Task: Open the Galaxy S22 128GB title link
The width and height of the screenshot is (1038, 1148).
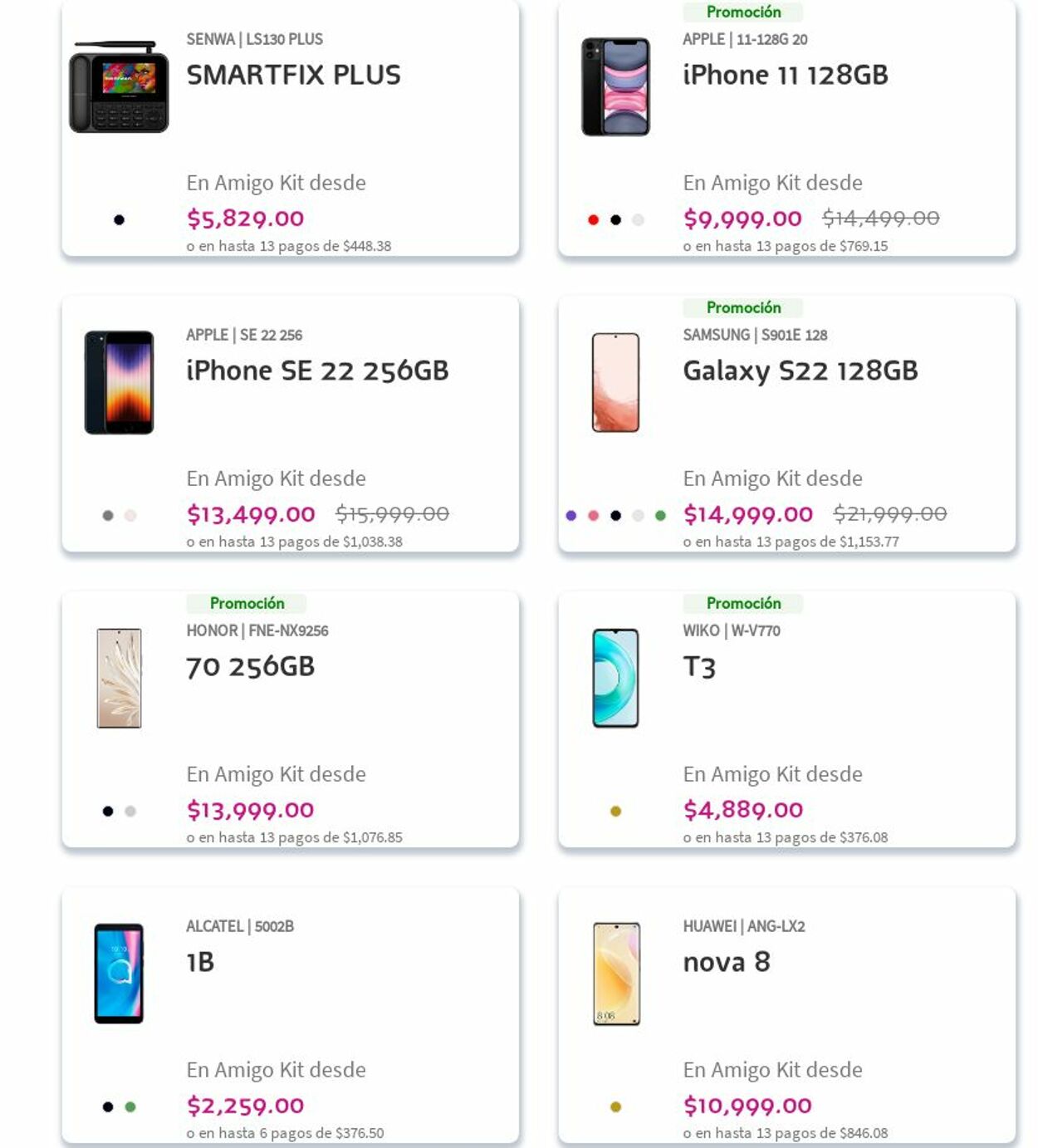Action: [x=800, y=370]
